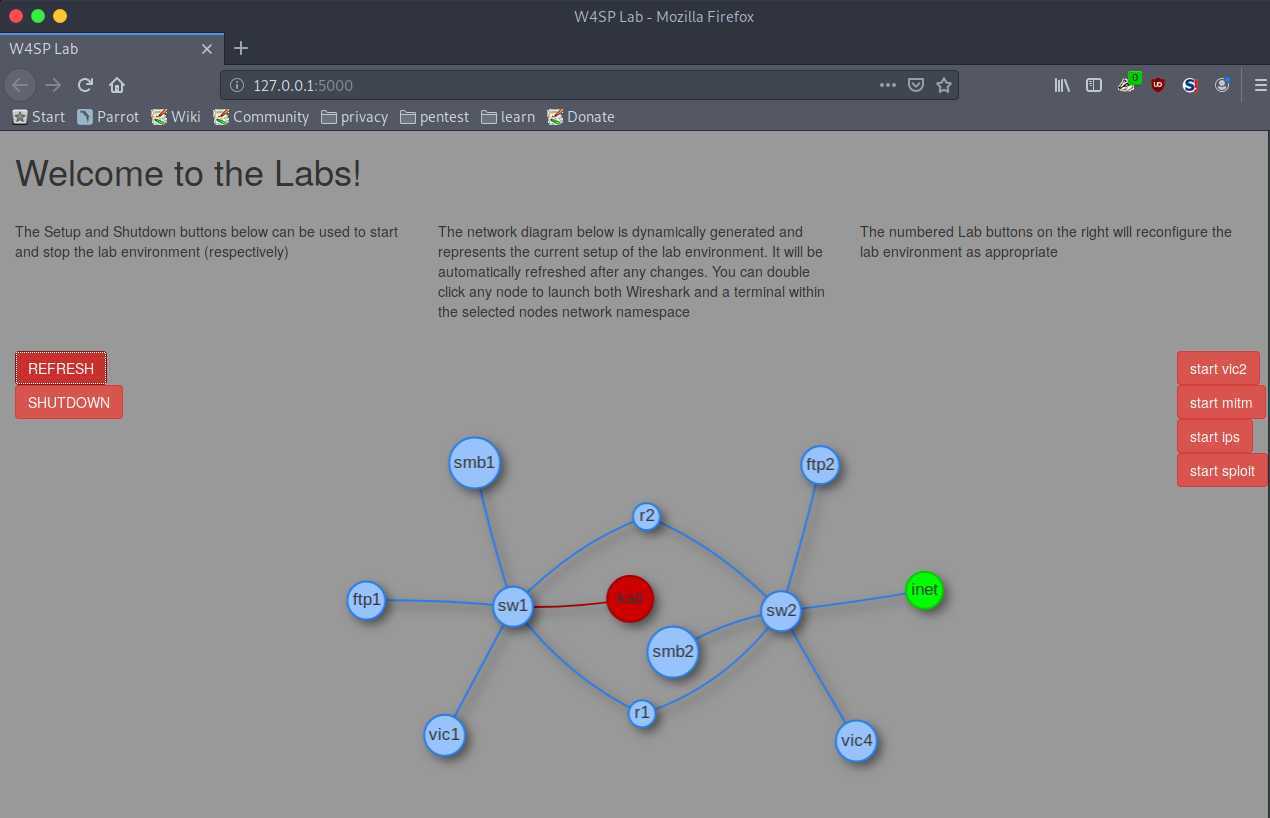1270x818 pixels.
Task: Click the REFRESH button
Action: coord(61,368)
